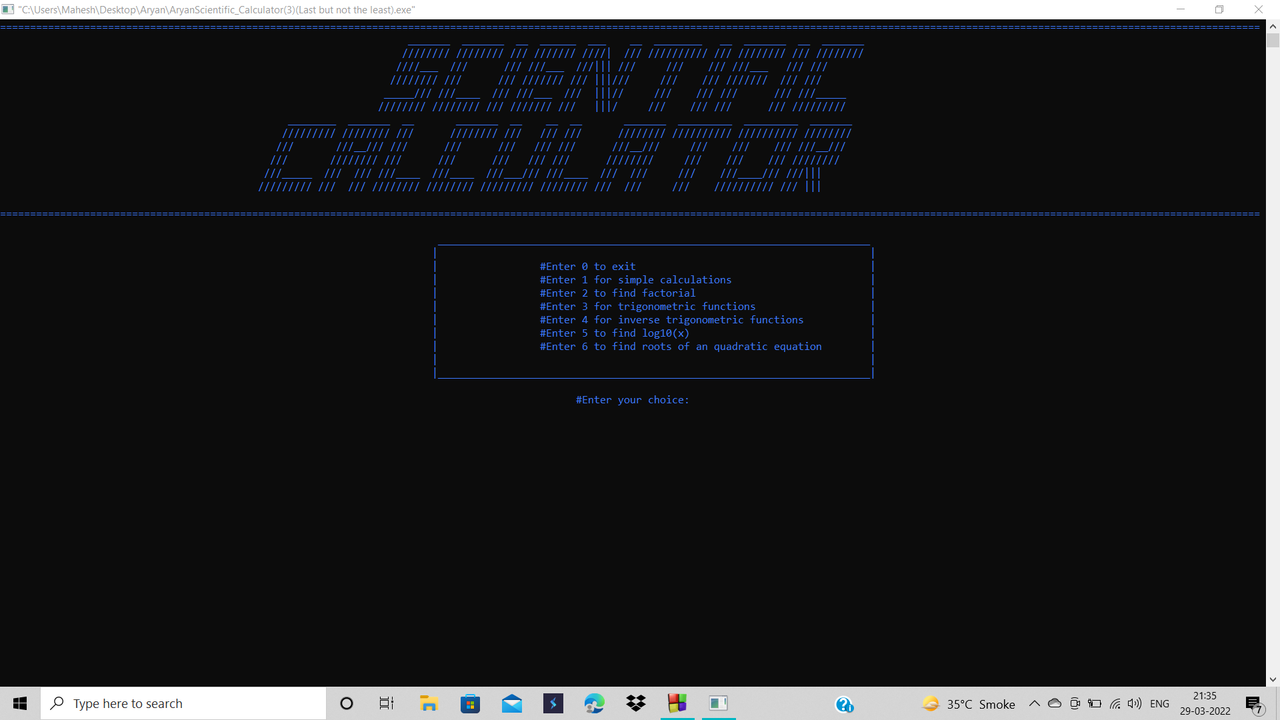Click '#Enter 0 to exit' line
The height and width of the screenshot is (720, 1280).
588,267
